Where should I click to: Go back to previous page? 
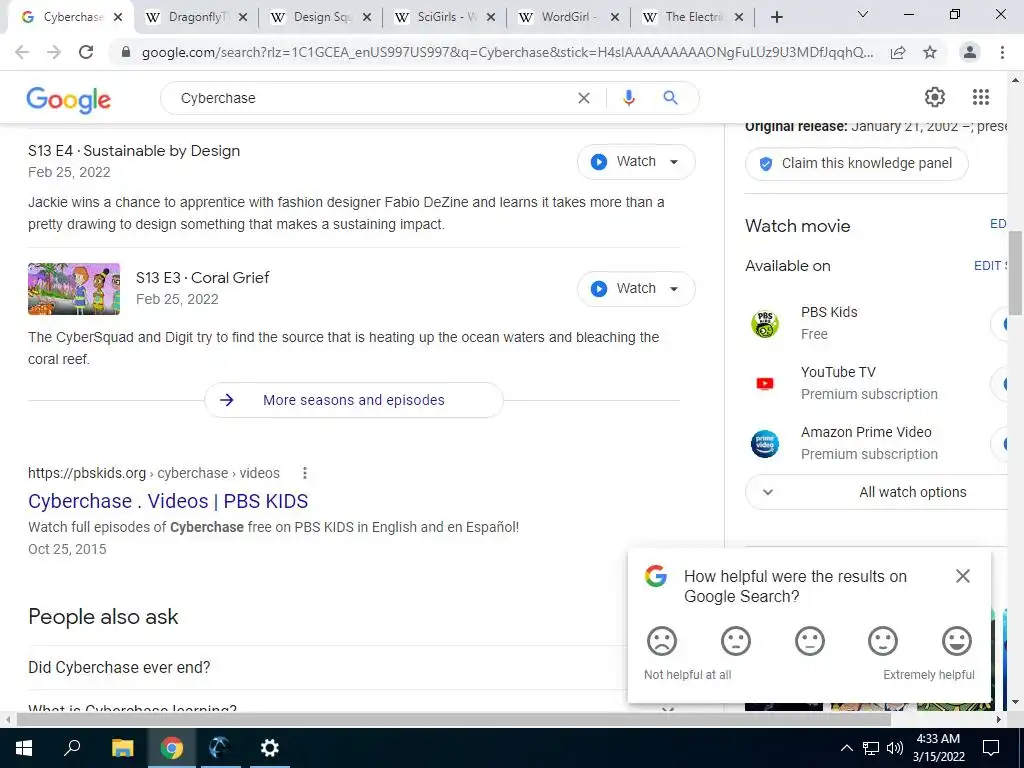point(22,52)
